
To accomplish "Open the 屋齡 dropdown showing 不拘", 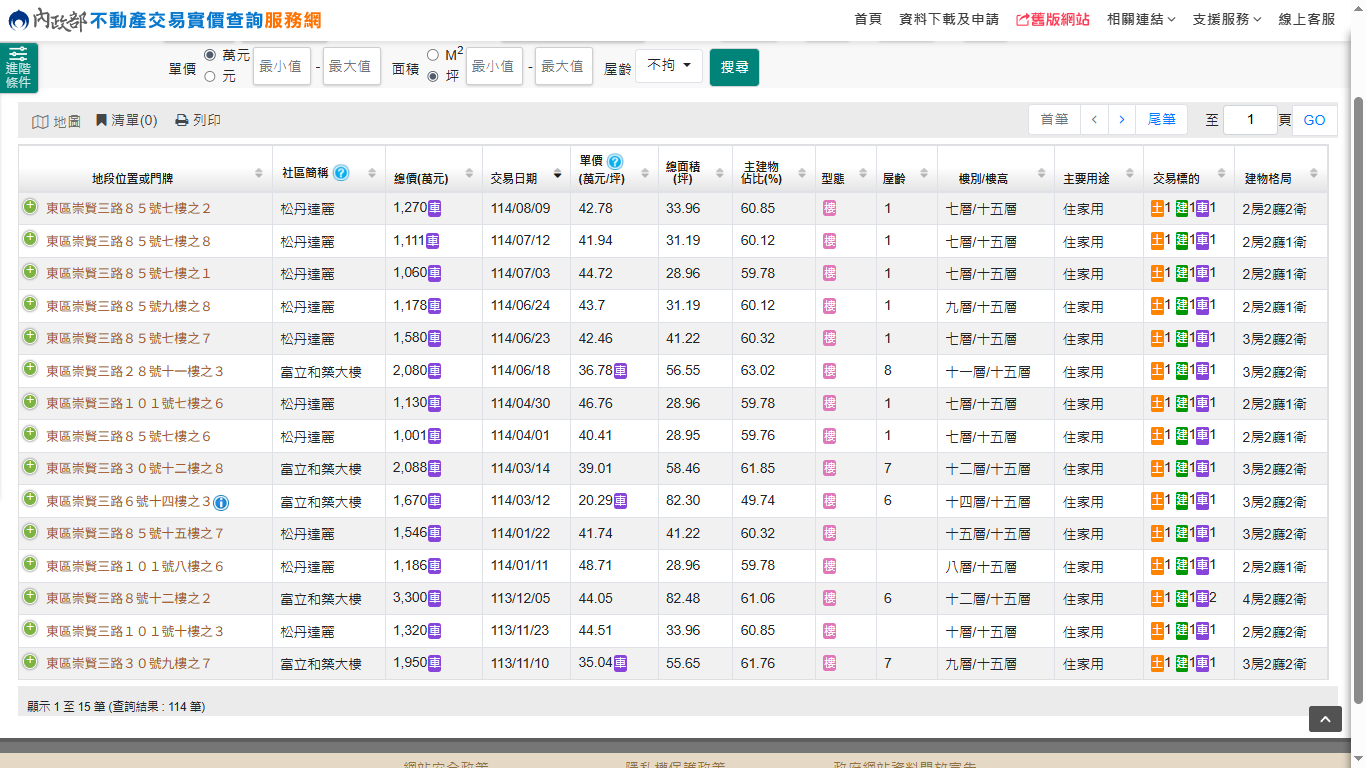I will pos(668,66).
